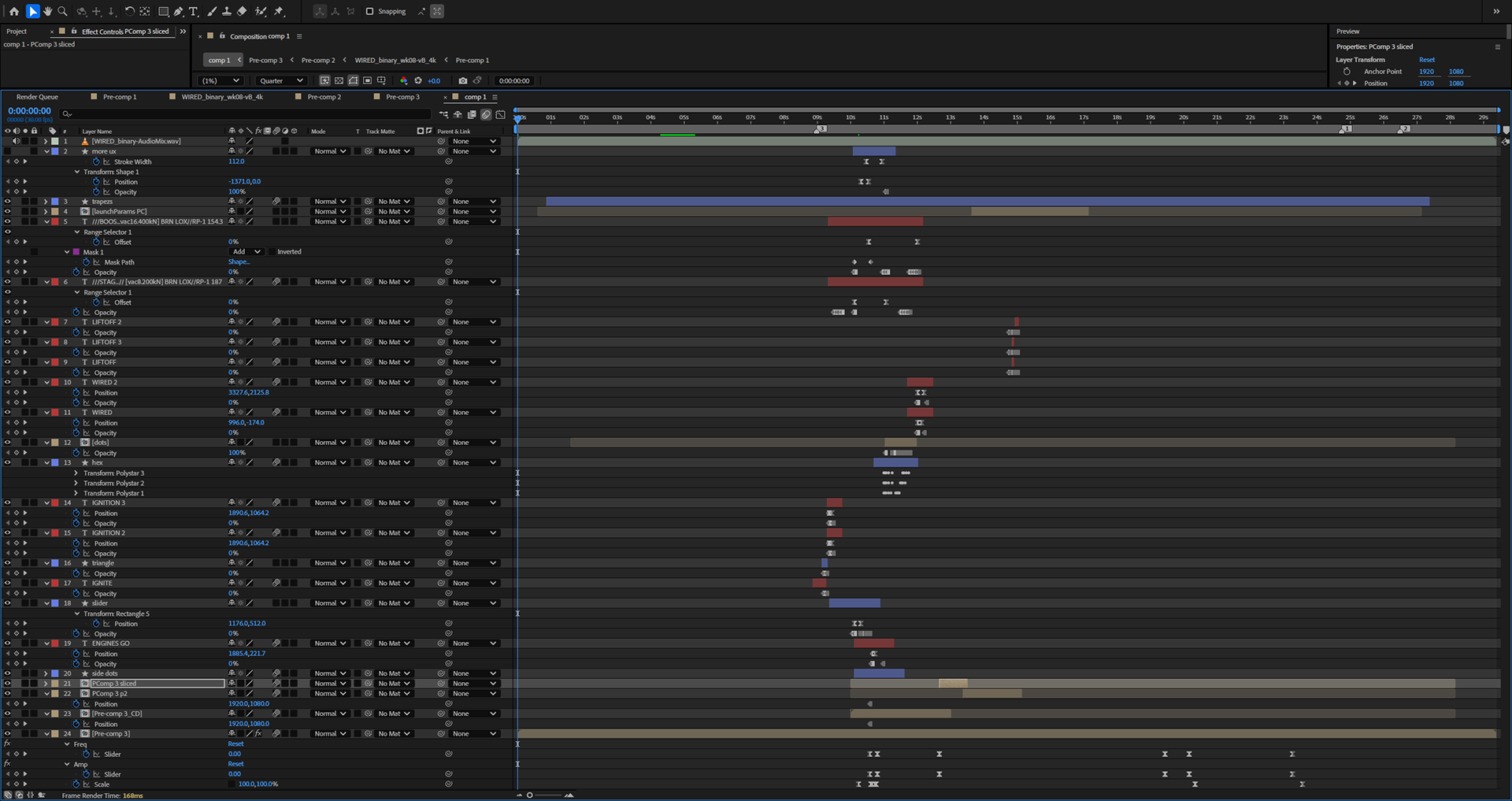Toggle the Freq effect fx switch

click(x=7, y=744)
